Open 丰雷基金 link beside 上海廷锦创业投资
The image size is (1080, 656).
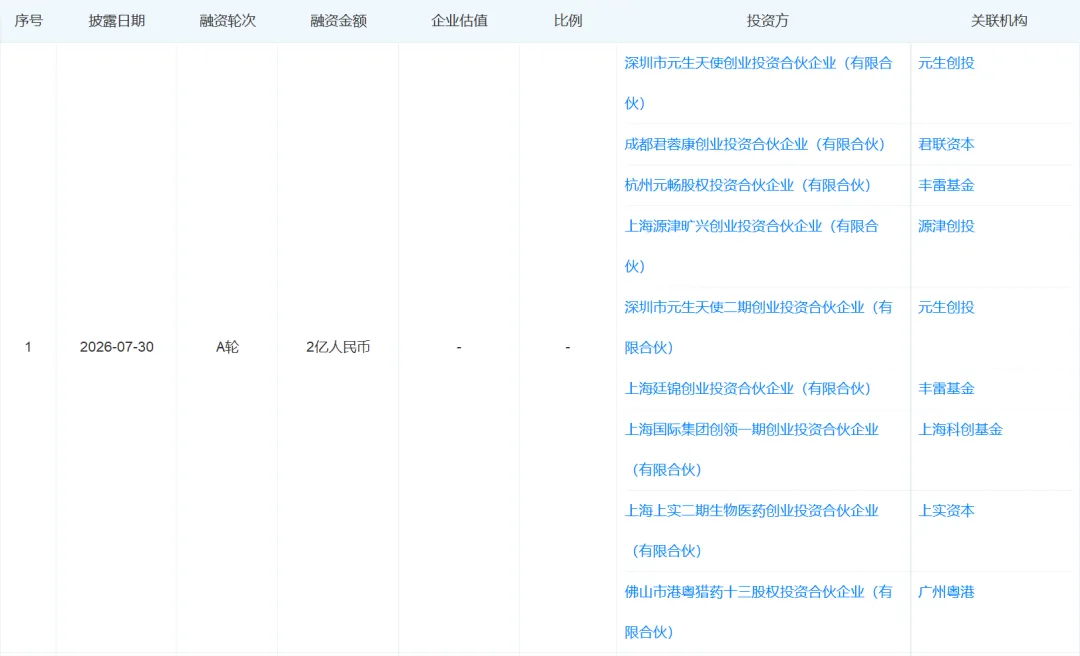(946, 388)
